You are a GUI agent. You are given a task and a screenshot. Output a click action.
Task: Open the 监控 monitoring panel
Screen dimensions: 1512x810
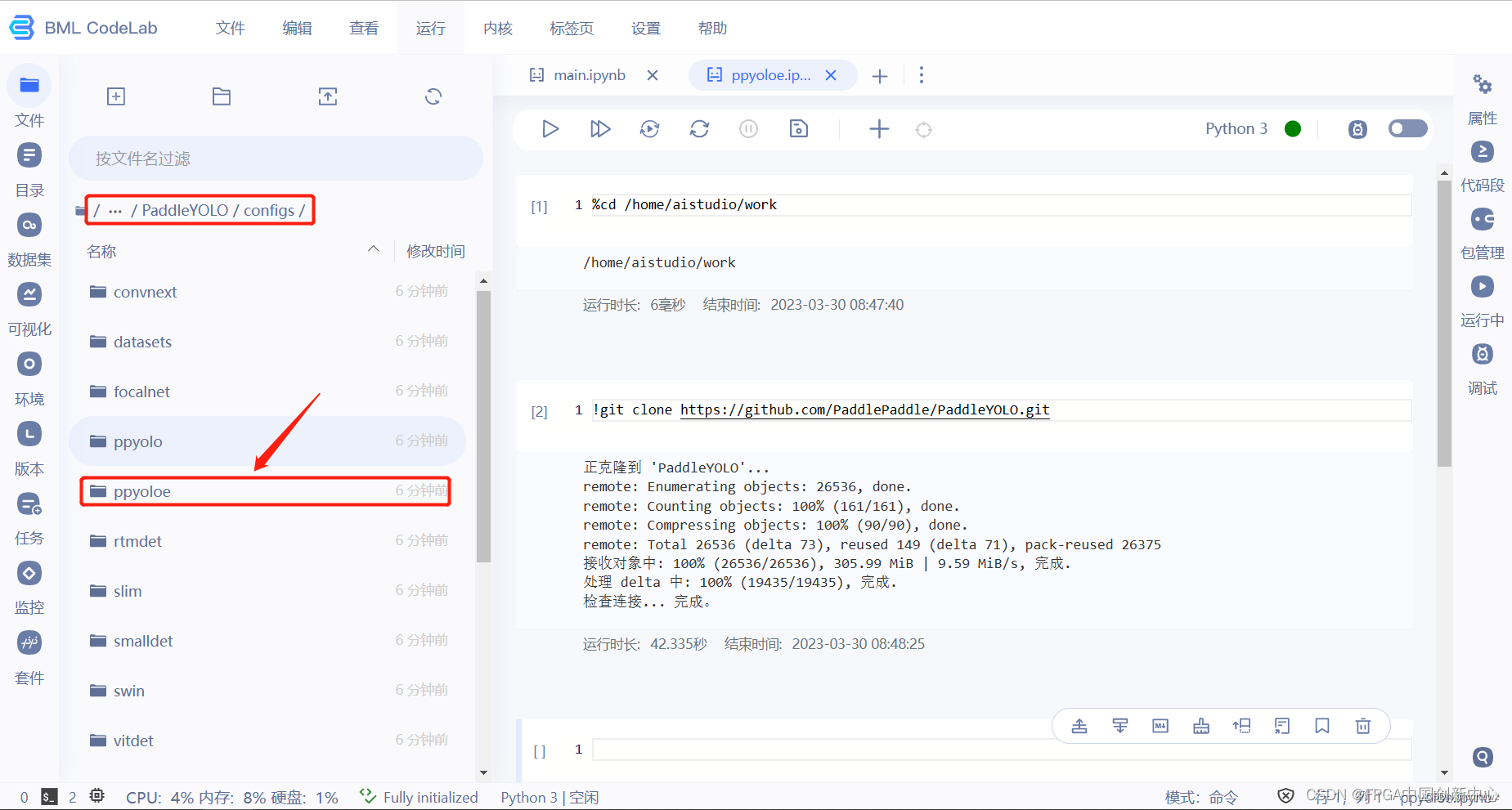point(29,588)
